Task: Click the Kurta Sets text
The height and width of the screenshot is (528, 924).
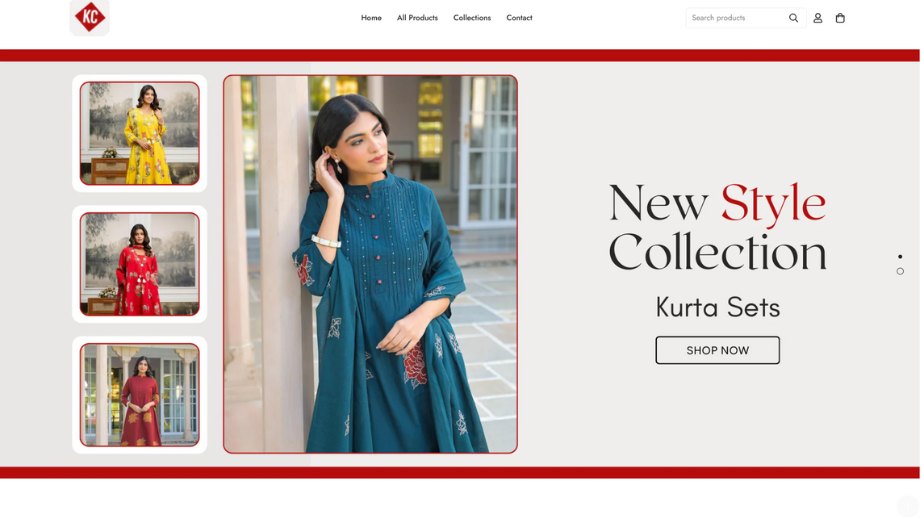Action: (718, 307)
